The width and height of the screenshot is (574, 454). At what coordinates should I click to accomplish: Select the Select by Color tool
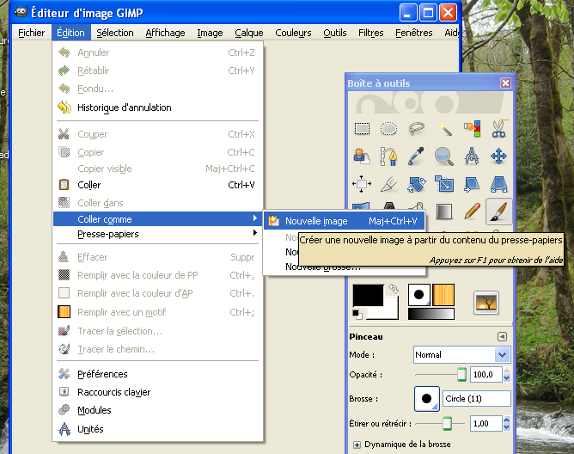pyautogui.click(x=472, y=129)
